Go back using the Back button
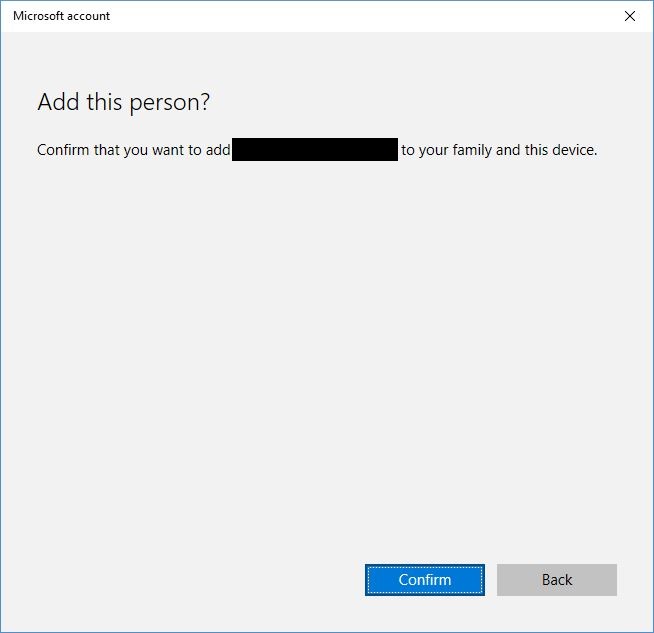 [x=556, y=580]
